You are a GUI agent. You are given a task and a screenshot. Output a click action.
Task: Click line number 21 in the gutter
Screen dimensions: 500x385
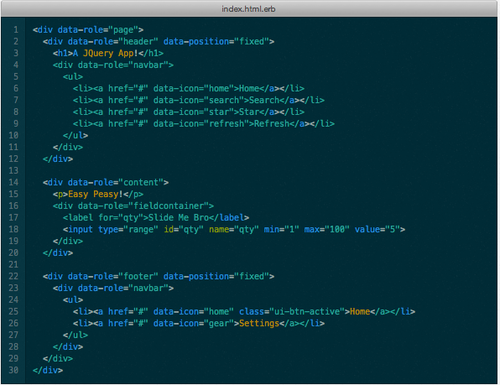pyautogui.click(x=13, y=265)
